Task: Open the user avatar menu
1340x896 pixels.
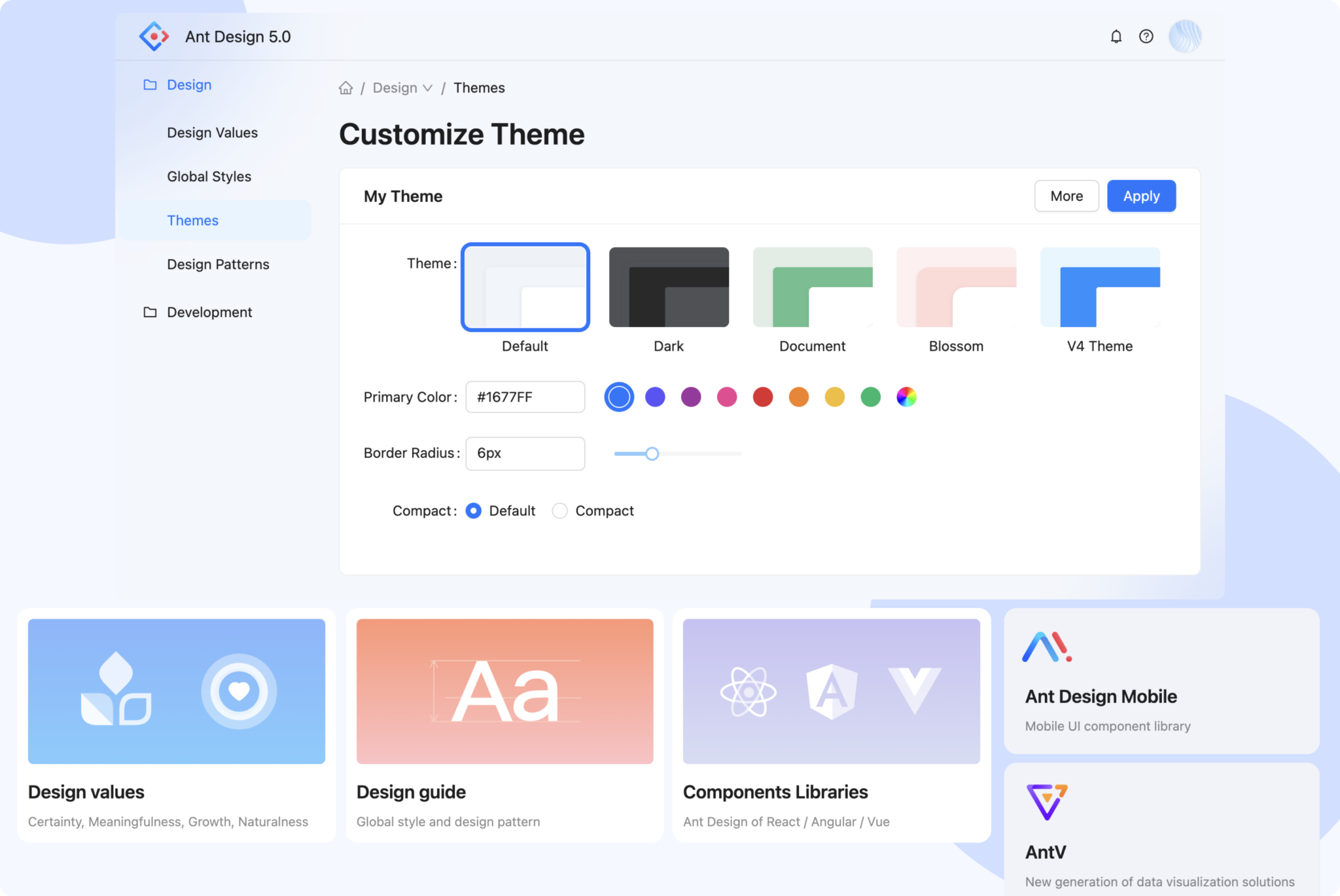Action: pos(1185,37)
